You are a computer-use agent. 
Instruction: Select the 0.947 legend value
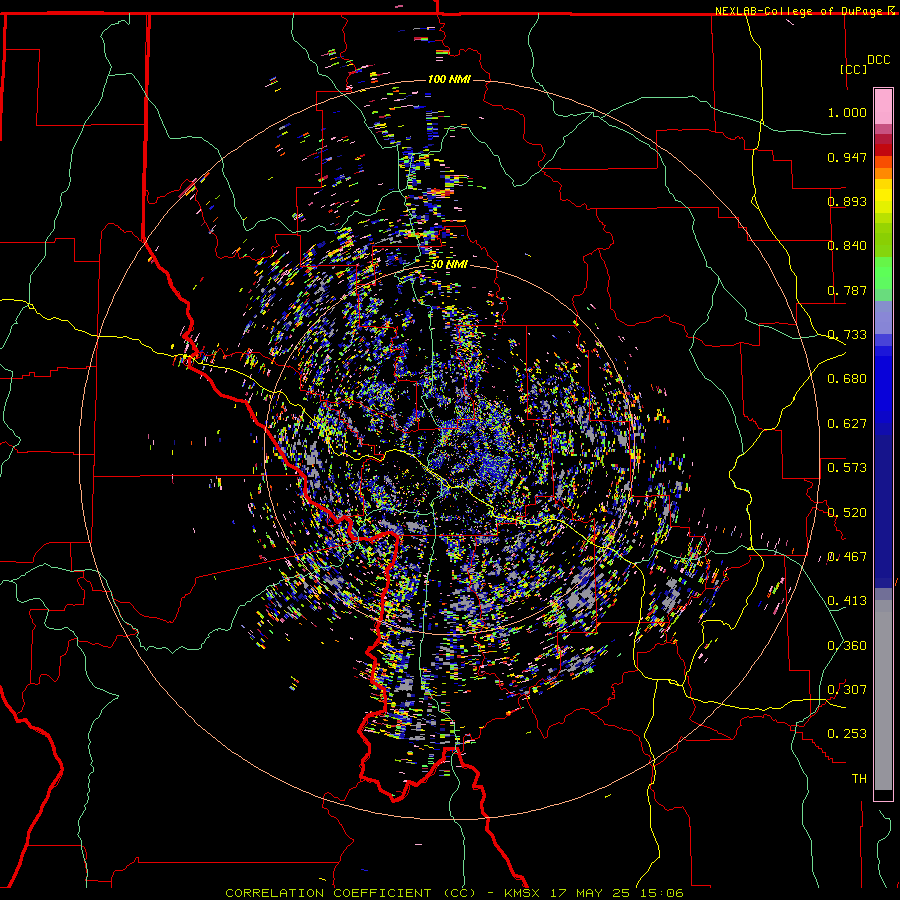[847, 157]
